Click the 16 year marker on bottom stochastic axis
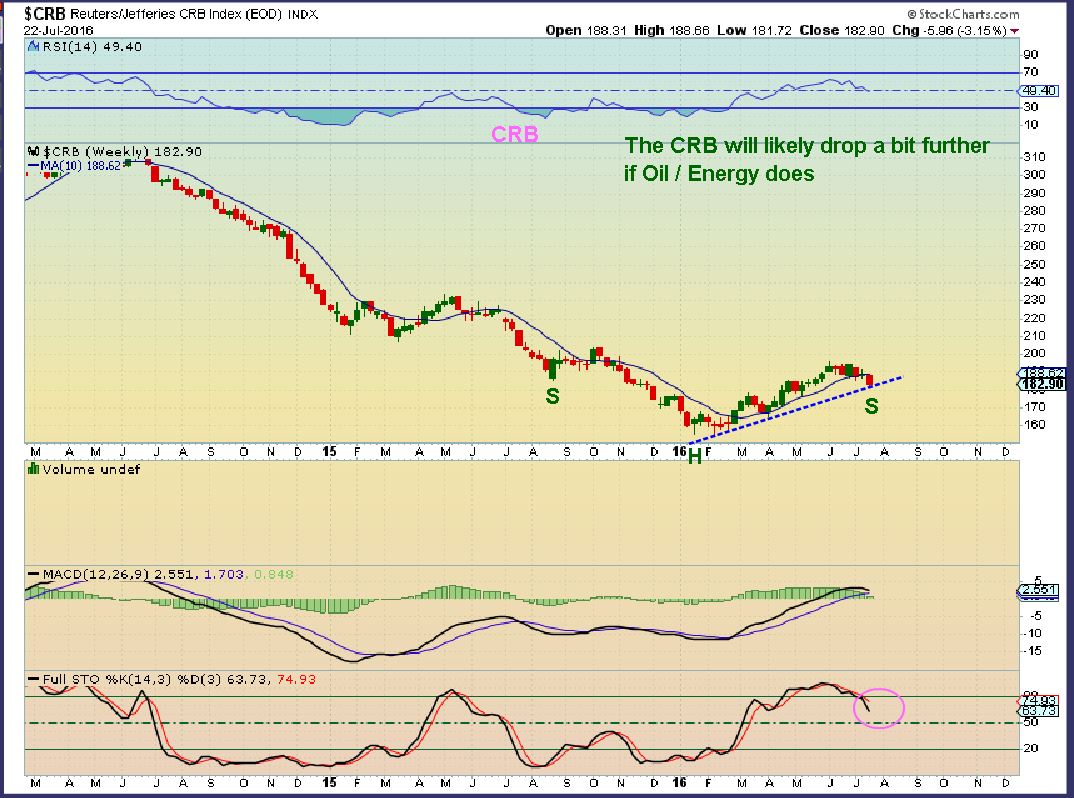Viewport: 1074px width, 798px height. pyautogui.click(x=678, y=782)
